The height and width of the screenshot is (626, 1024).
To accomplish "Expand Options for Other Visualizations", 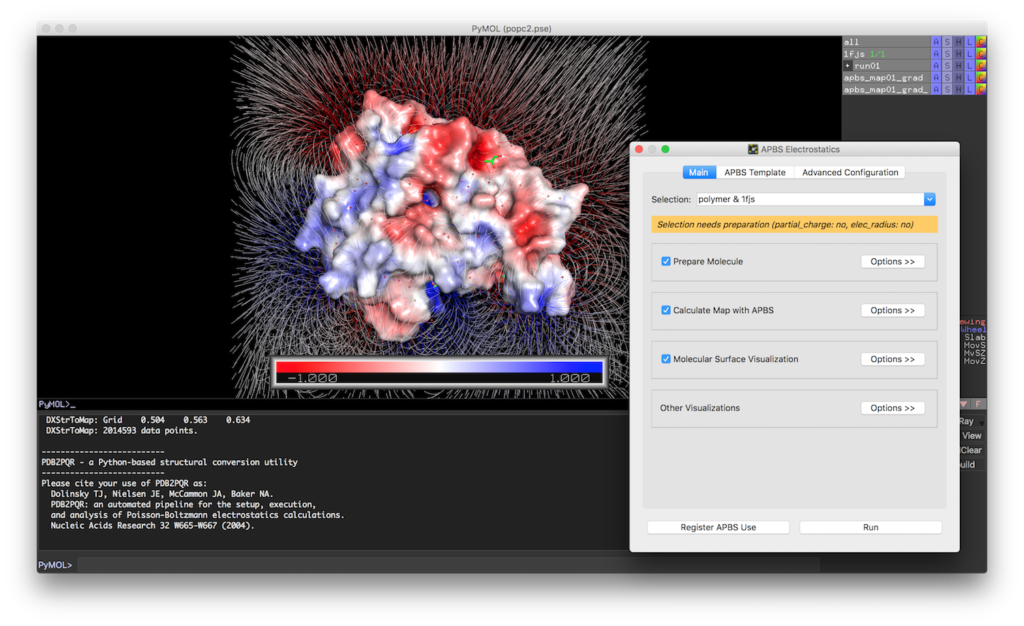I will tap(892, 408).
